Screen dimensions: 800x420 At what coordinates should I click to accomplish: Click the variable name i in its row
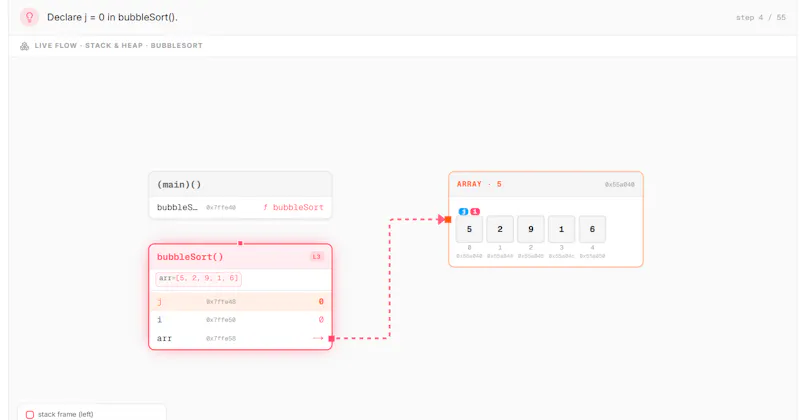click(x=159, y=319)
